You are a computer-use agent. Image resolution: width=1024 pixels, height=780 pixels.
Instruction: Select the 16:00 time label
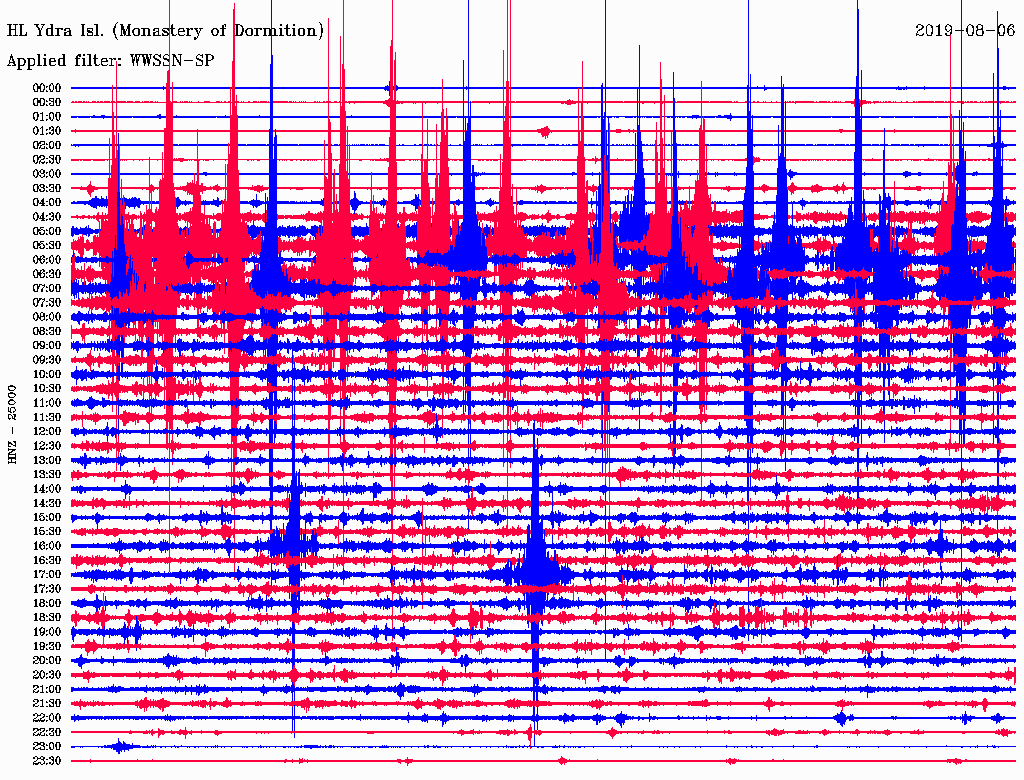(x=47, y=546)
